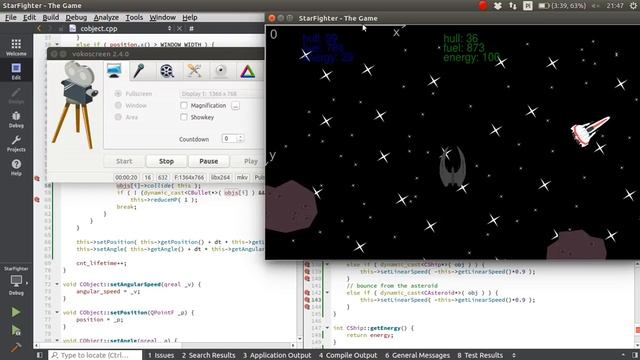Collapse the getEnergy function fold arrow
This screenshot has height=360, width=640.
(327, 328)
